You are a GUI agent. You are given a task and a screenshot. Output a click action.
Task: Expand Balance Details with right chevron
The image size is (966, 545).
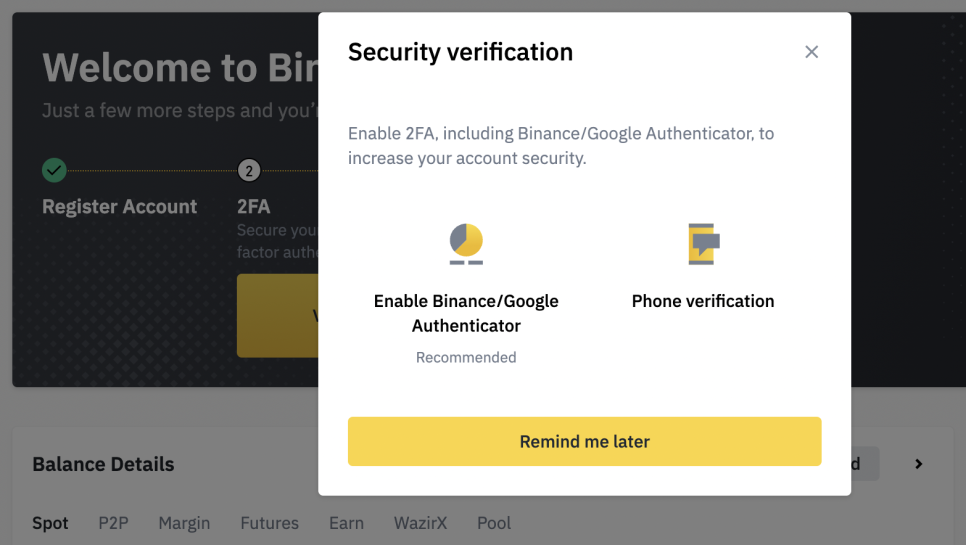[x=919, y=464]
